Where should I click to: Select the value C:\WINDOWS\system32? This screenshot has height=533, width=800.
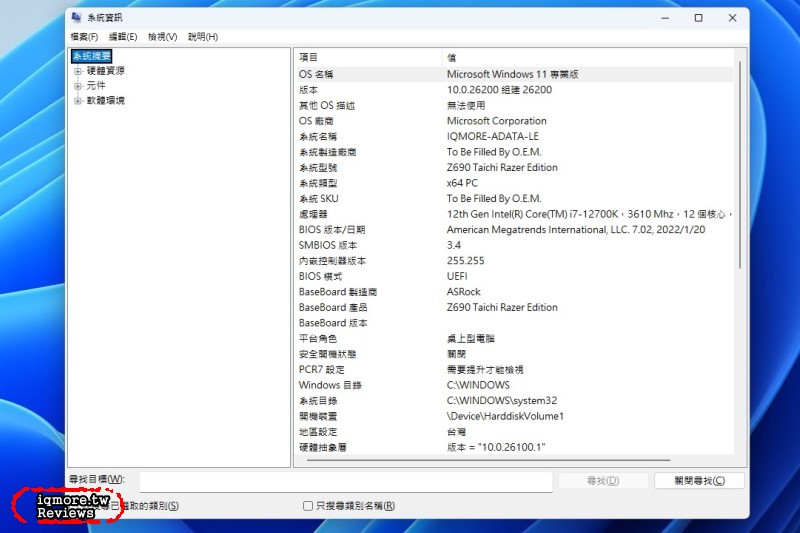(x=502, y=401)
